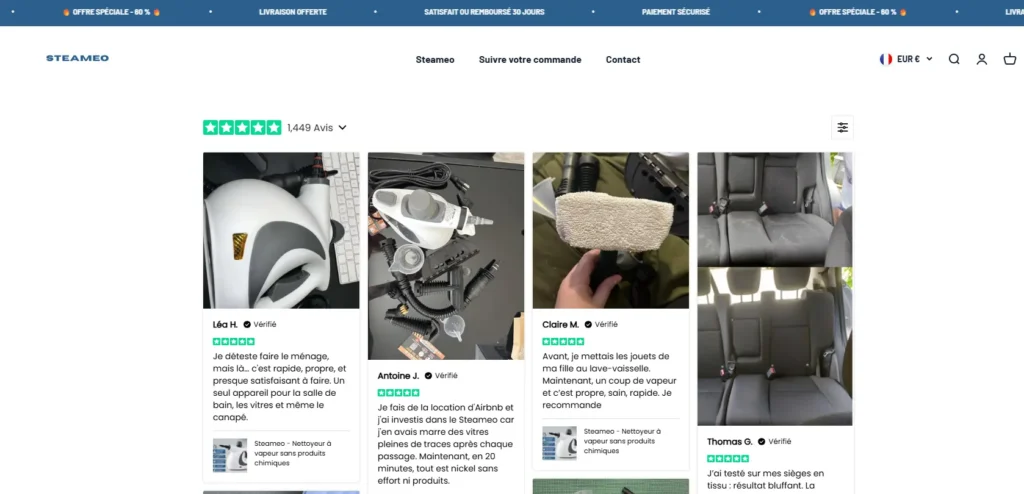Open the review filter settings icon
Screen dimensions: 1024x494
[843, 127]
